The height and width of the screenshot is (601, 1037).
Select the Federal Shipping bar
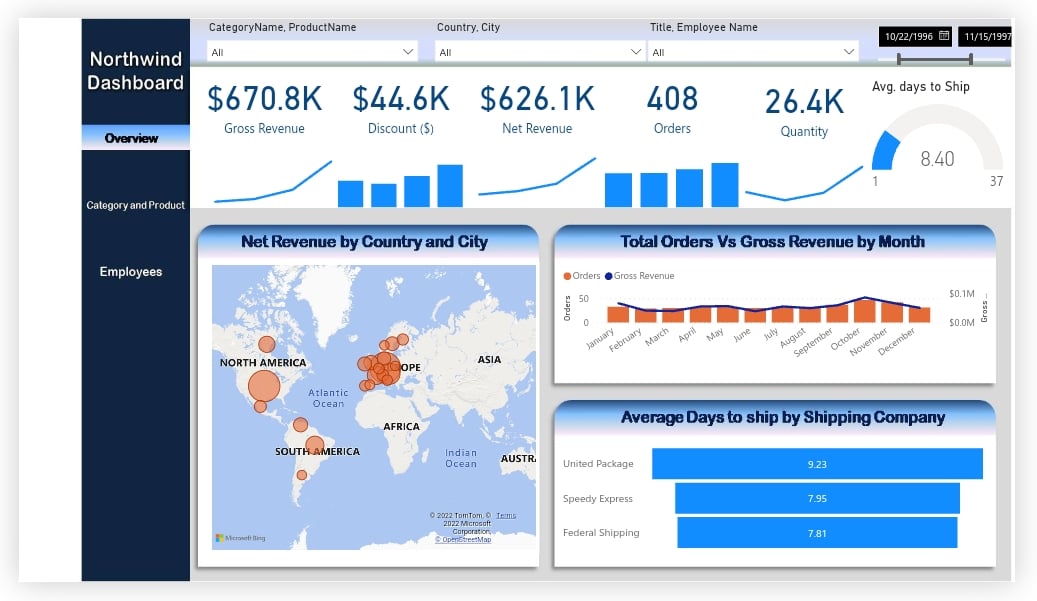[817, 533]
